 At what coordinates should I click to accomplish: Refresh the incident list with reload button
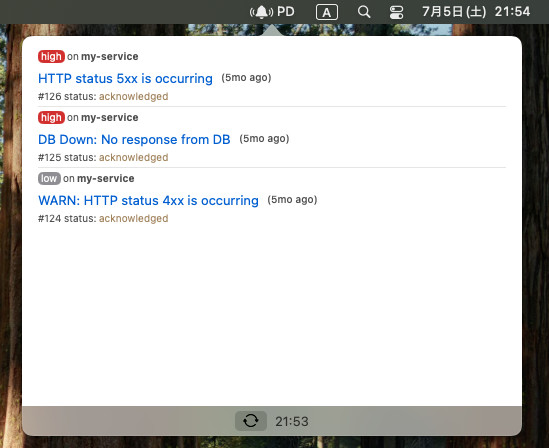[251, 421]
